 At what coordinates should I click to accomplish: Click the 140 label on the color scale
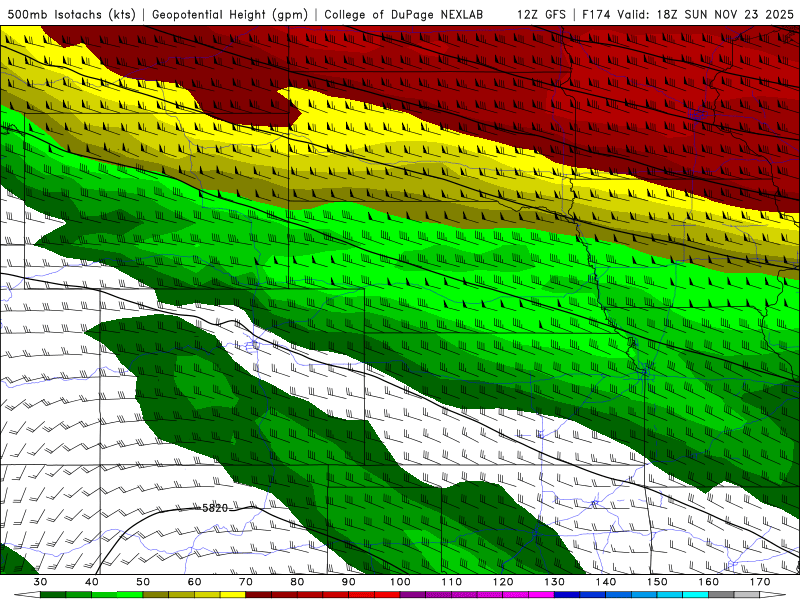click(606, 582)
